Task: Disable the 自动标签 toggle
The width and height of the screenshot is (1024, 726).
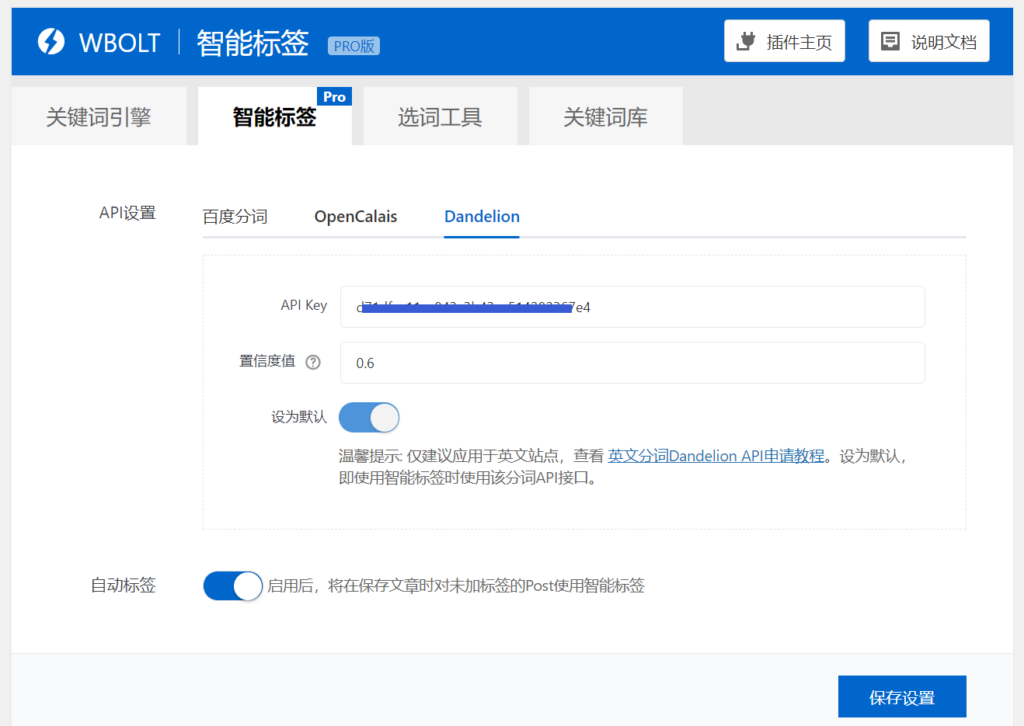Action: [x=232, y=586]
